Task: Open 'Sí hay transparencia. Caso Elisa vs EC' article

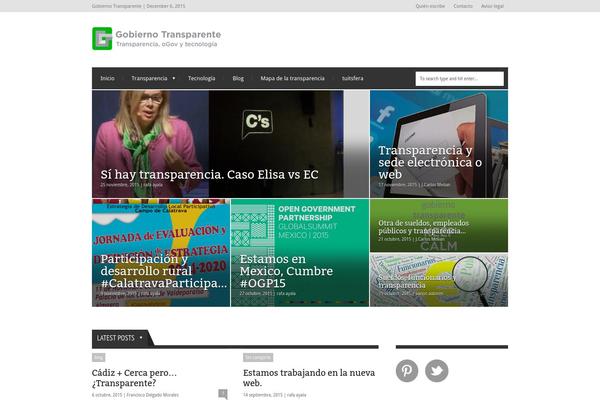Action: click(x=209, y=175)
